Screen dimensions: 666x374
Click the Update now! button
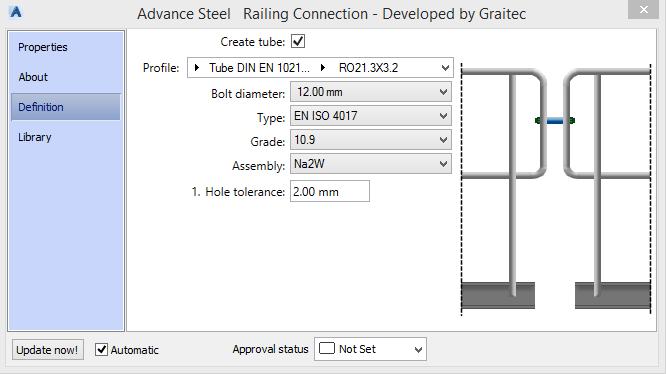(x=48, y=350)
